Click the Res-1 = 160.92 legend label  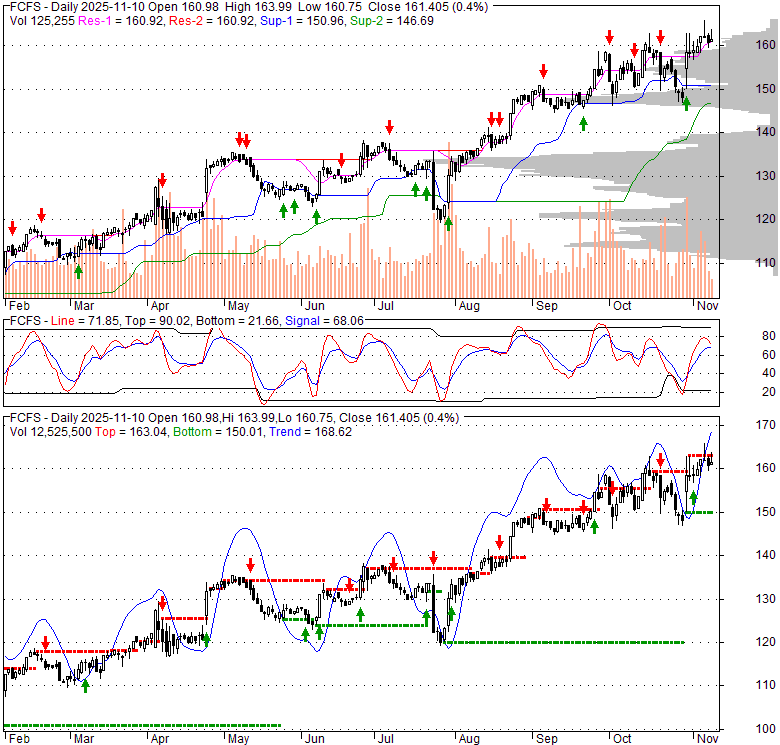pyautogui.click(x=120, y=21)
